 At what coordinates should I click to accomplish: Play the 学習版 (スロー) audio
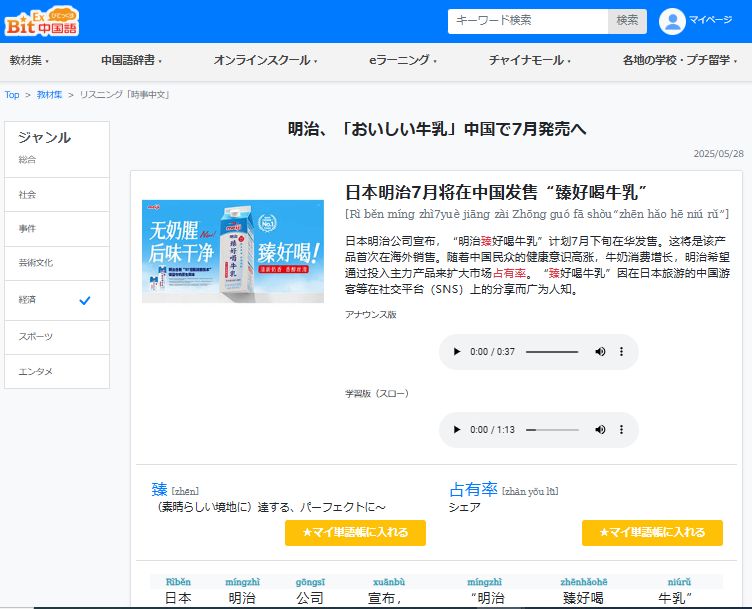[x=457, y=430]
